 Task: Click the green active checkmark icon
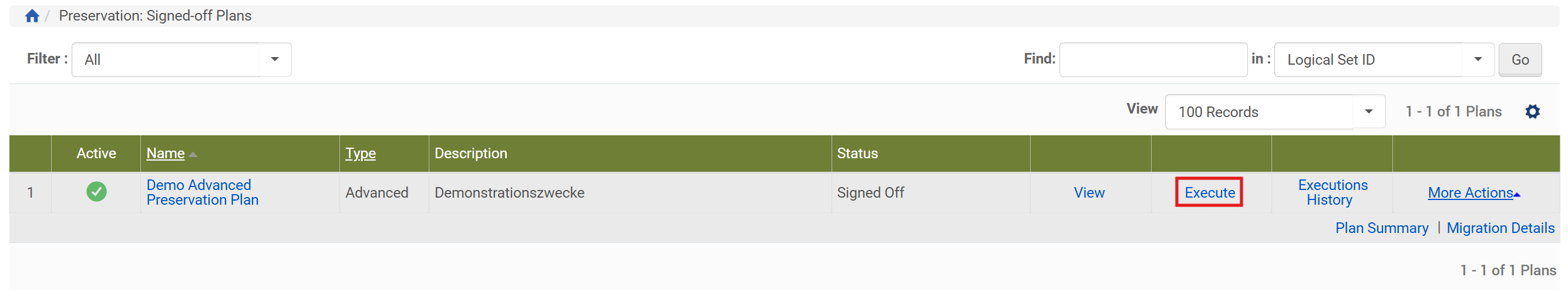click(96, 192)
